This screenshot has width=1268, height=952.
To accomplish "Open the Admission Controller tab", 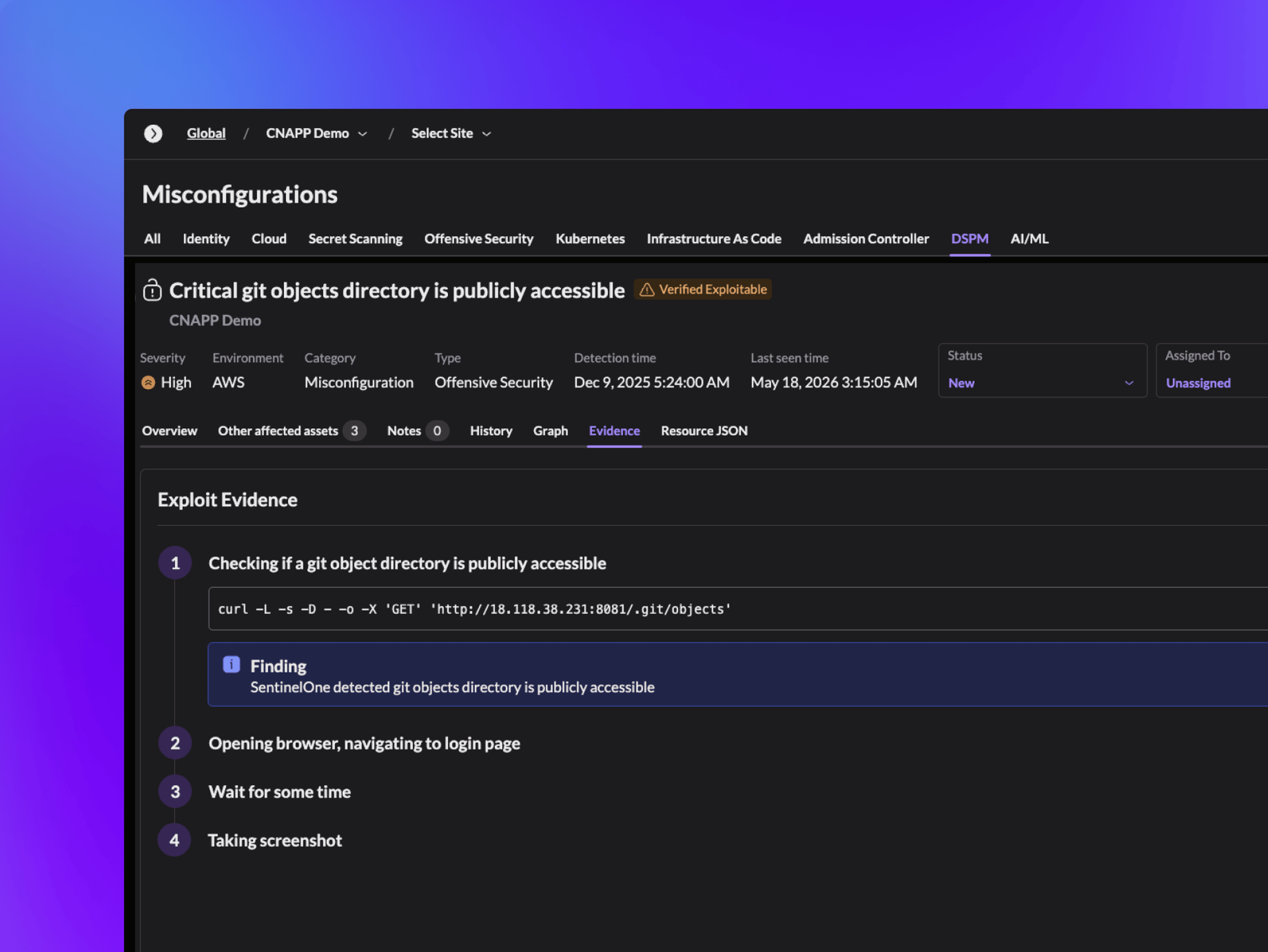I will [866, 239].
